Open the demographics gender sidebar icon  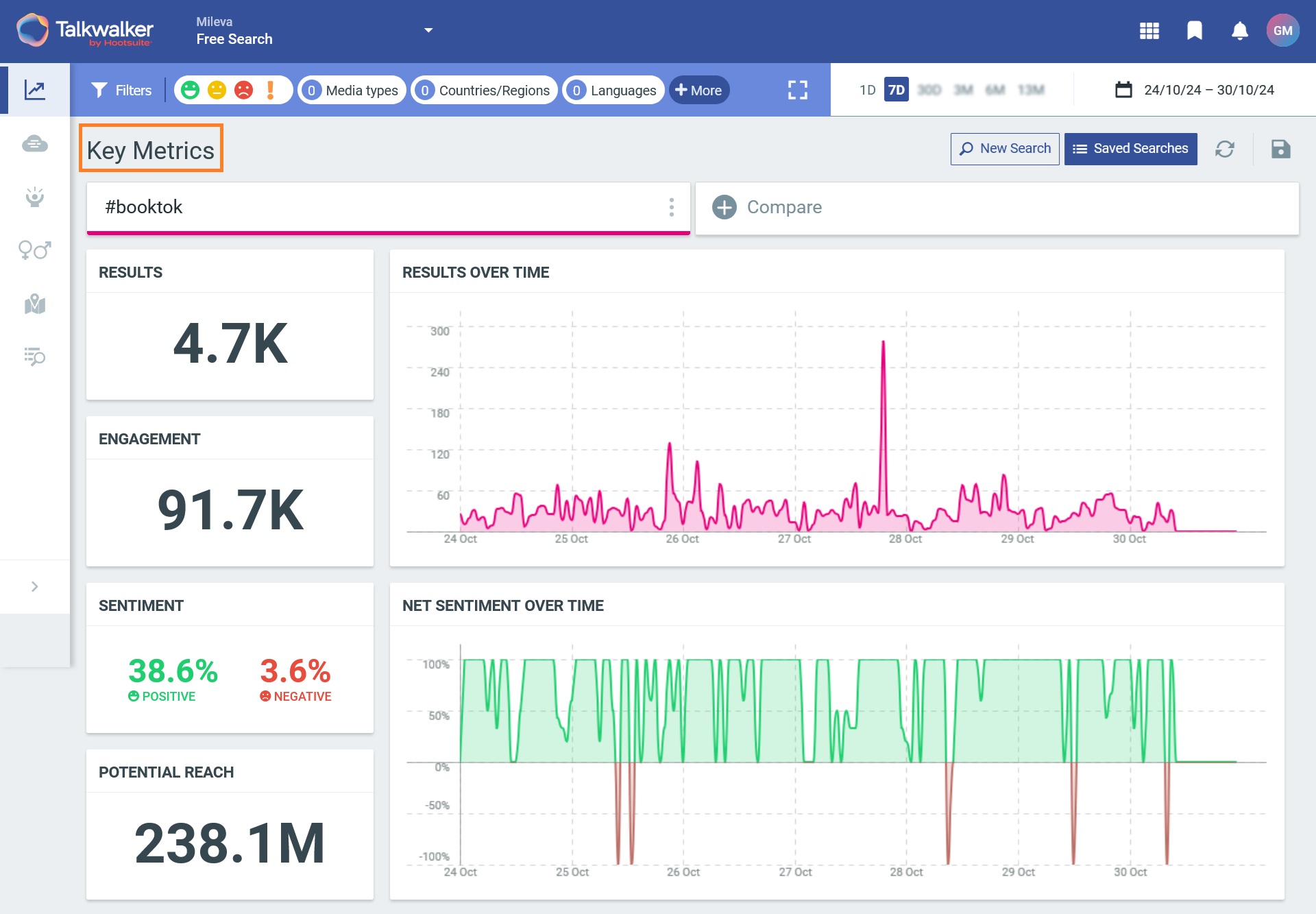coord(35,250)
